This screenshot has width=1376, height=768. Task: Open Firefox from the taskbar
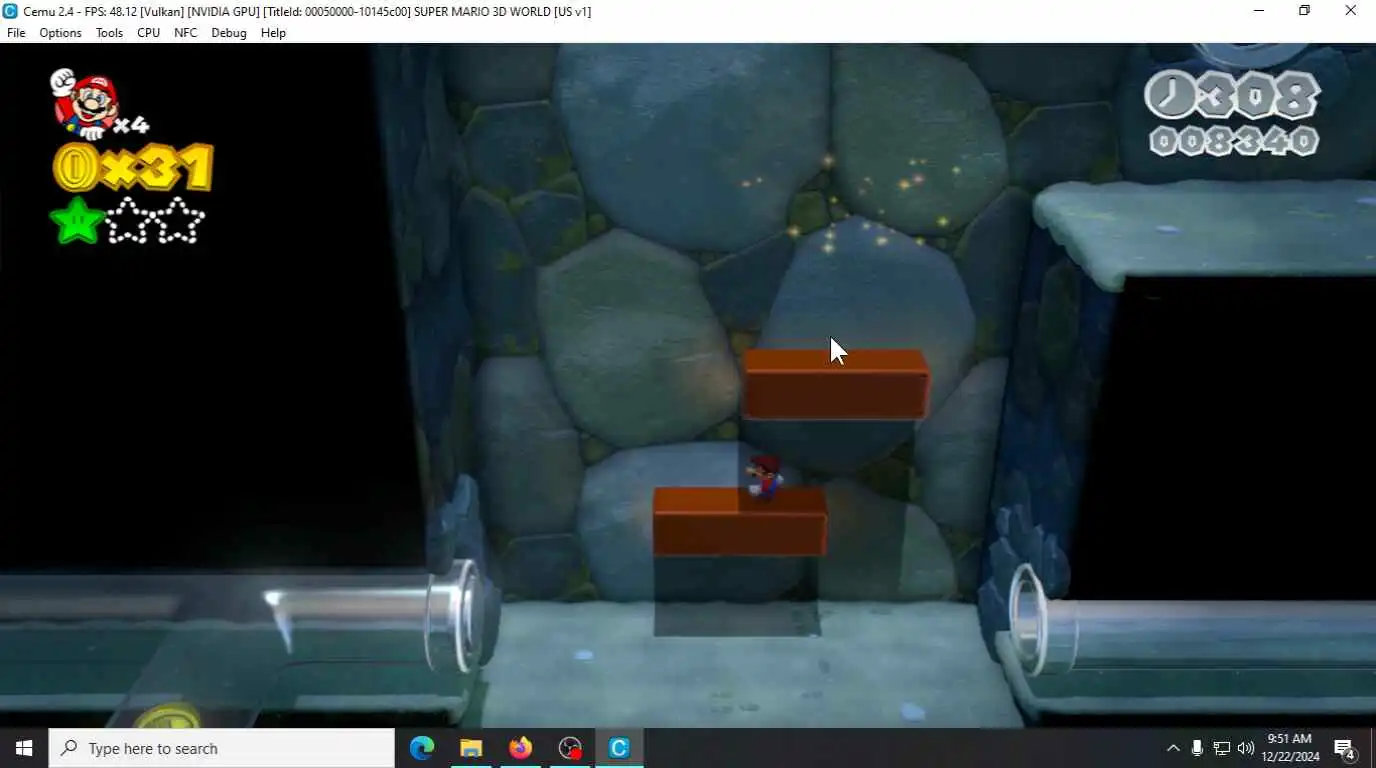coord(520,748)
